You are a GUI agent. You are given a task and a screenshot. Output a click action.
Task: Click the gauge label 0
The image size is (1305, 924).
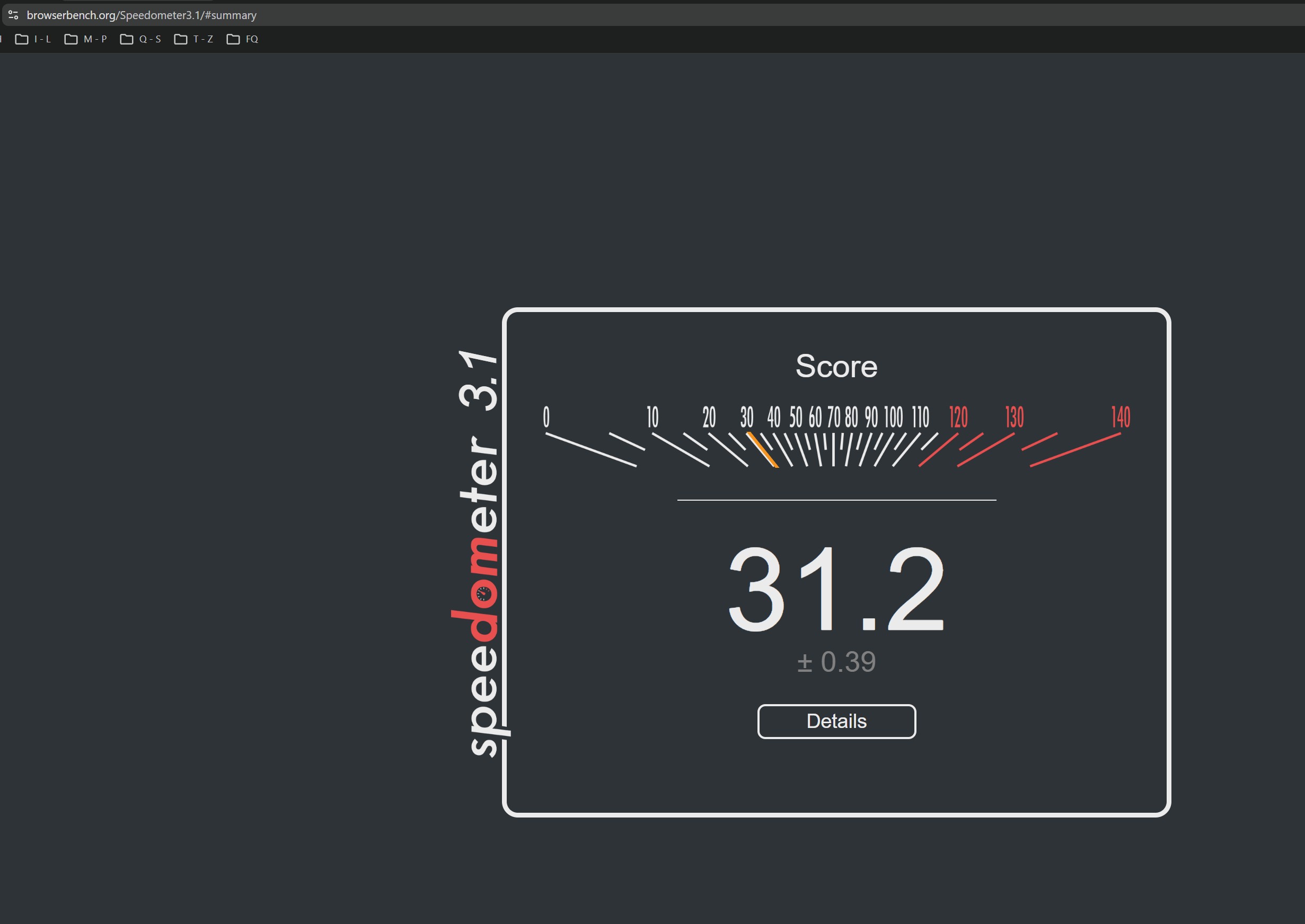[x=546, y=417]
